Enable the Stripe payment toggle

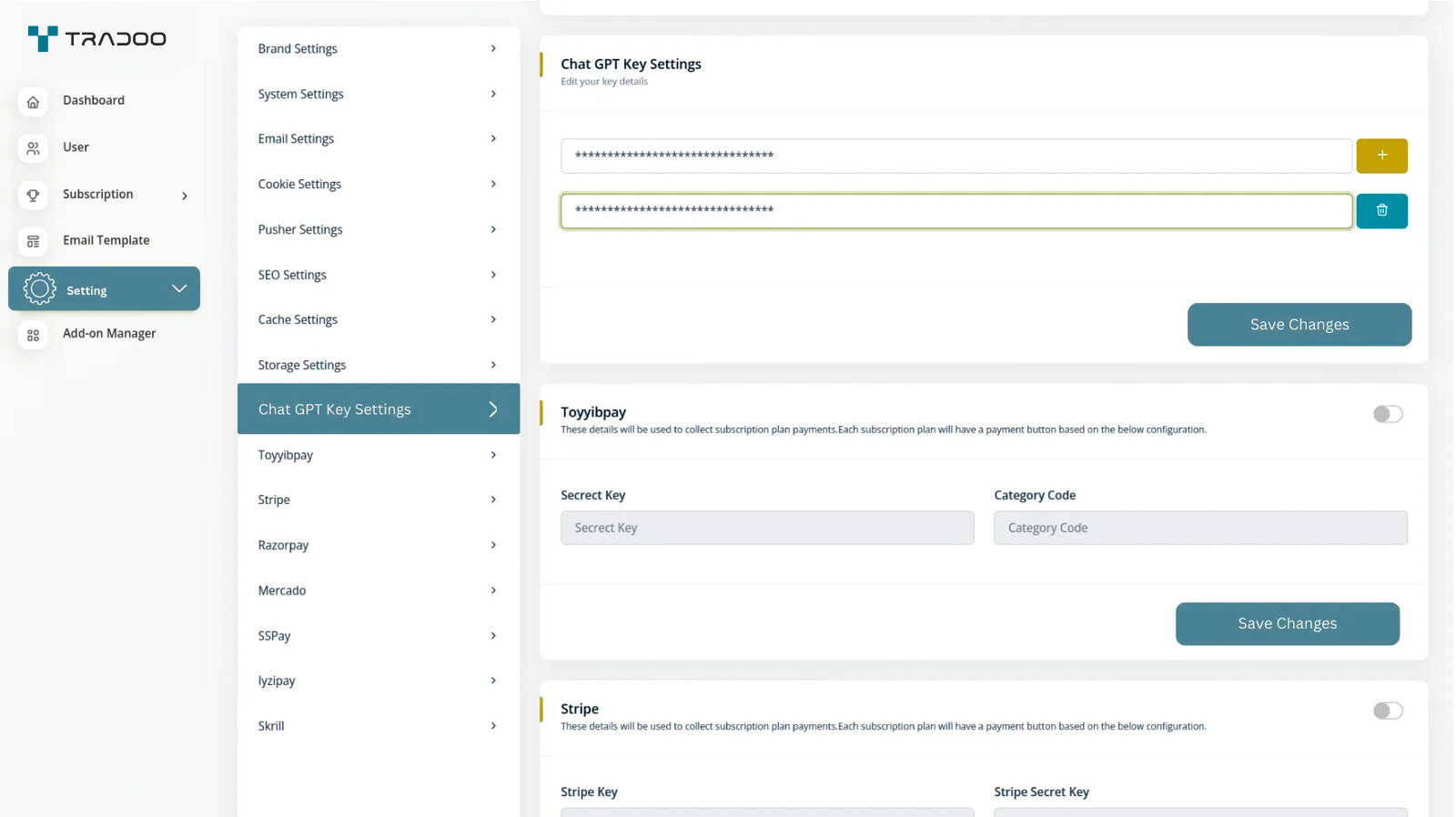point(1387,711)
